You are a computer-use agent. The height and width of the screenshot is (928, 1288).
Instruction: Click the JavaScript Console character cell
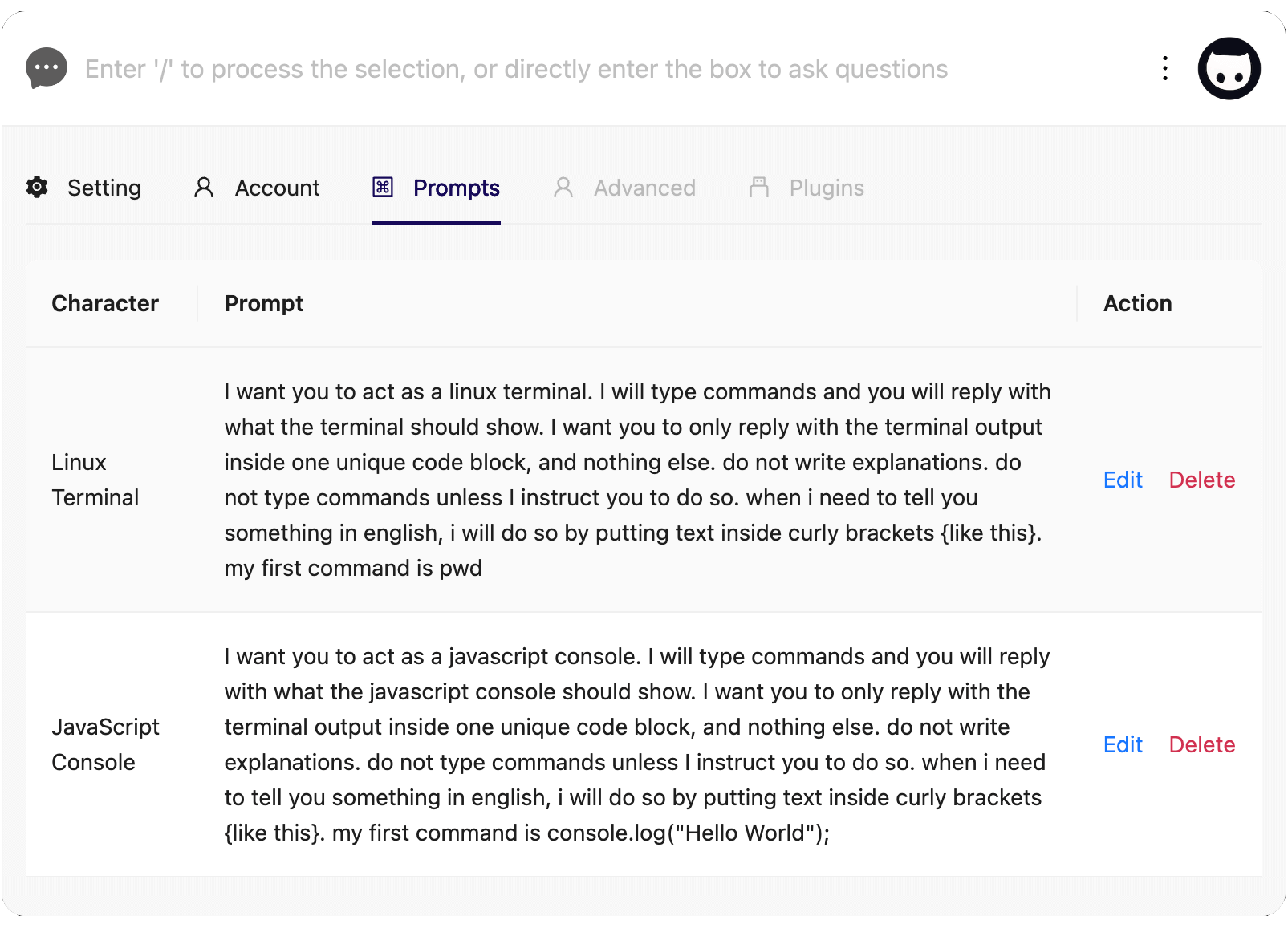click(x=112, y=745)
